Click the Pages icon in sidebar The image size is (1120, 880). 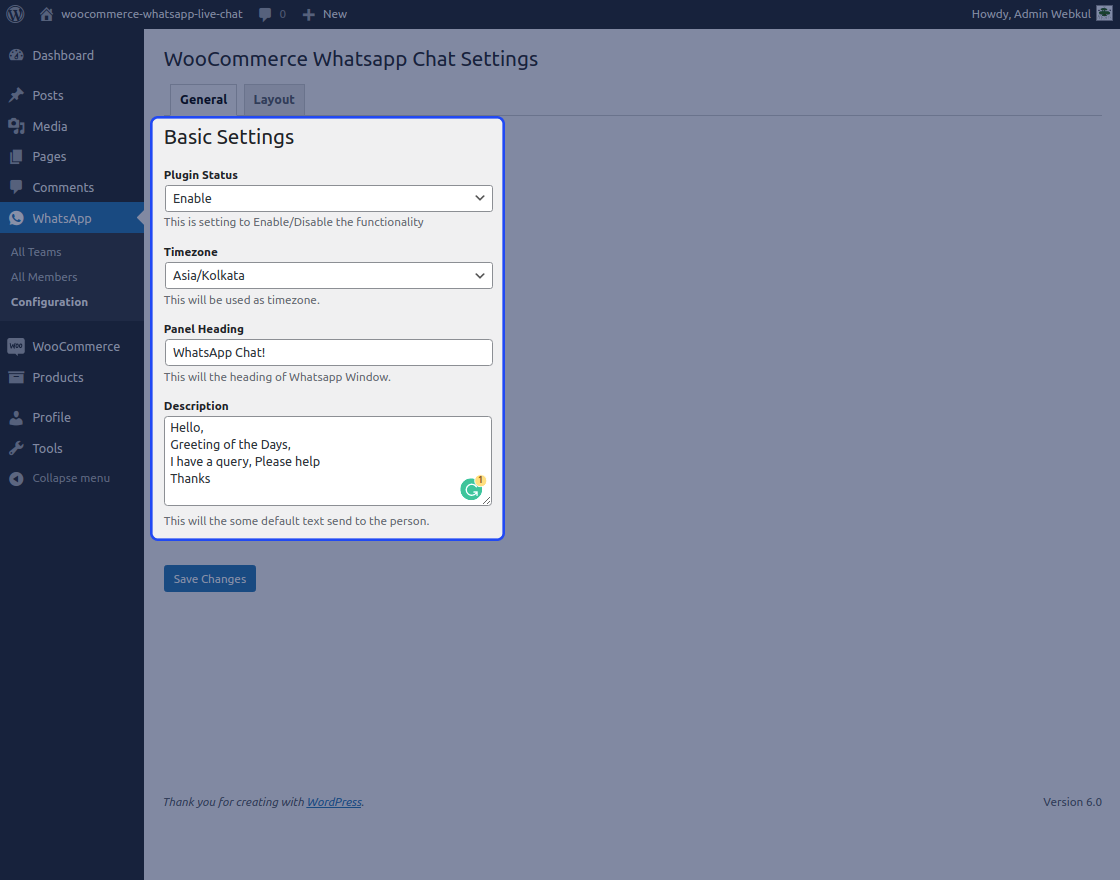tap(16, 157)
